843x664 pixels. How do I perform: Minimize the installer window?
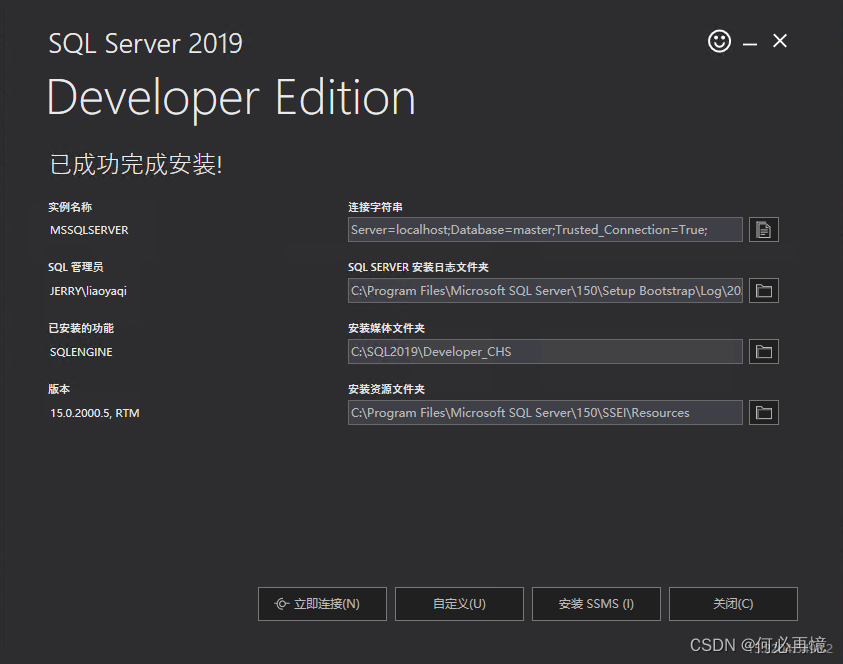tap(750, 42)
